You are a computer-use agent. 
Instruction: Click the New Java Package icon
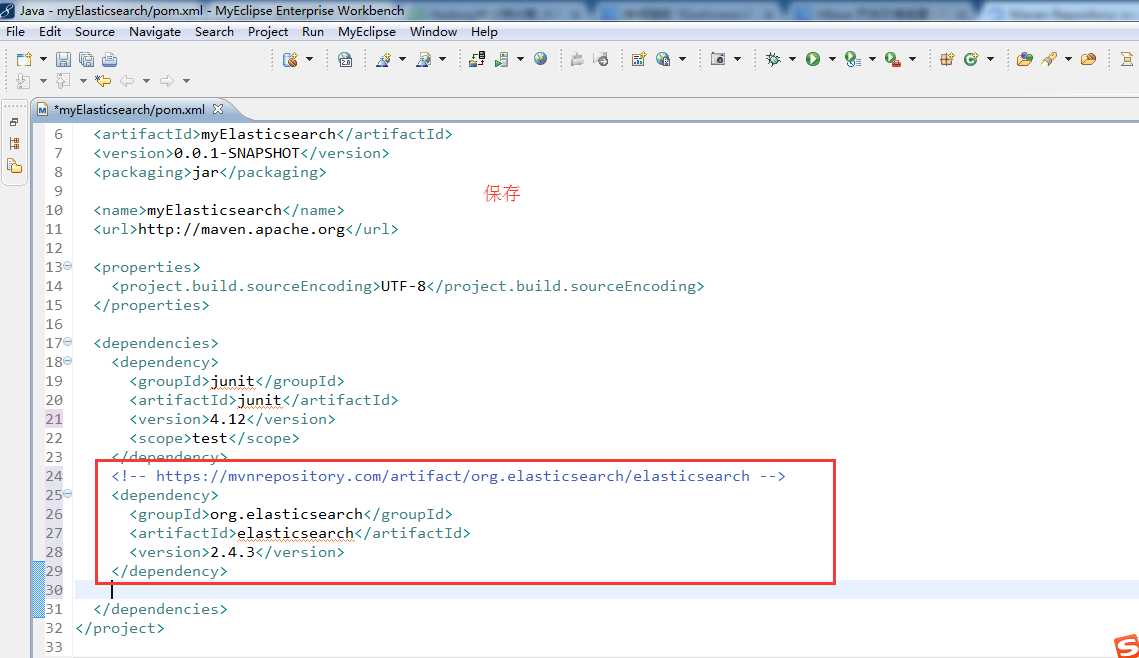(x=947, y=60)
